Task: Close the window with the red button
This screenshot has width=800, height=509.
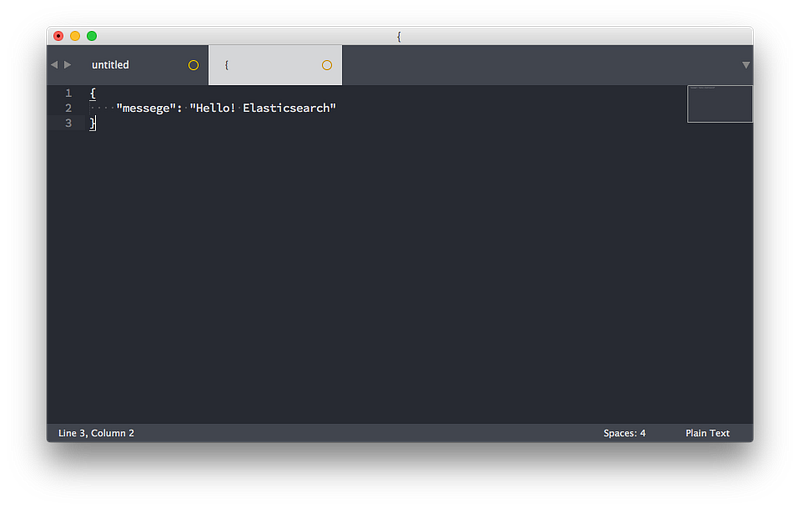Action: pos(58,36)
